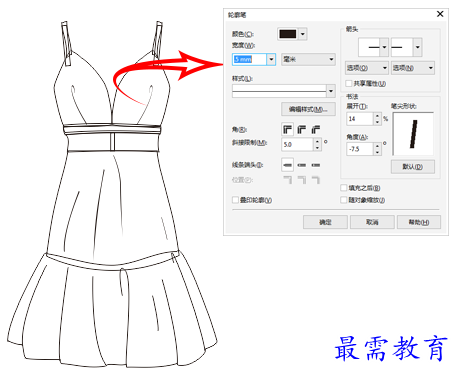Click the nib shape preview box

coord(413,134)
